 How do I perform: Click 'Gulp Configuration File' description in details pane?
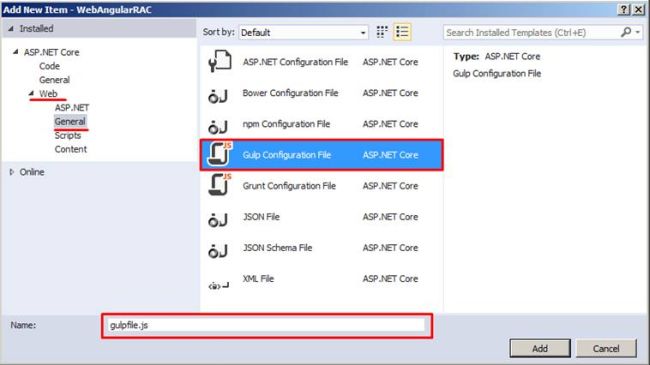coord(497,73)
